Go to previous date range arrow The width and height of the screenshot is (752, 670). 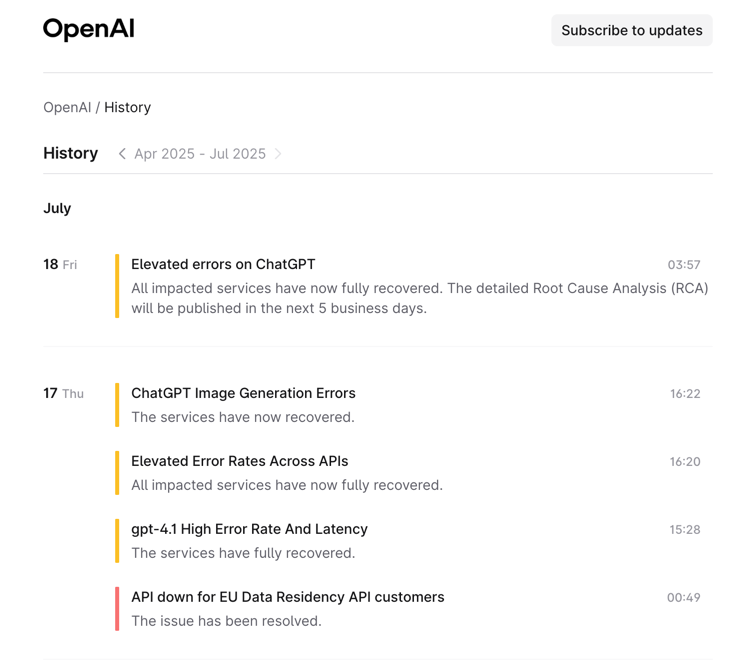tap(122, 153)
